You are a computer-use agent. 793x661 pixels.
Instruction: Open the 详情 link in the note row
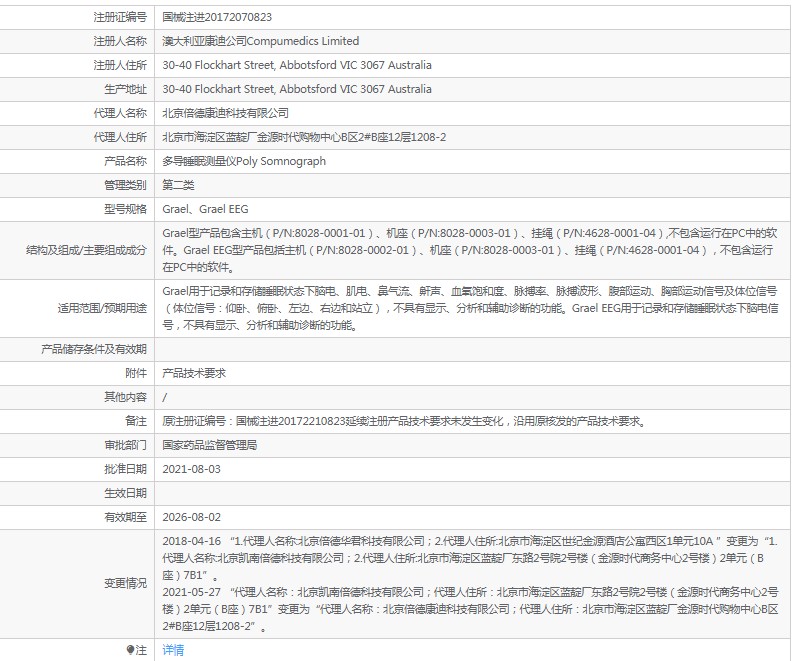[173, 650]
